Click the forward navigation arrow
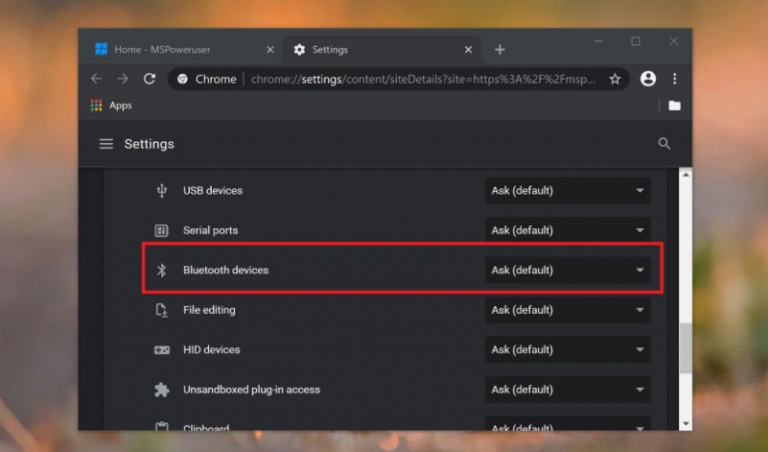 tap(122, 79)
